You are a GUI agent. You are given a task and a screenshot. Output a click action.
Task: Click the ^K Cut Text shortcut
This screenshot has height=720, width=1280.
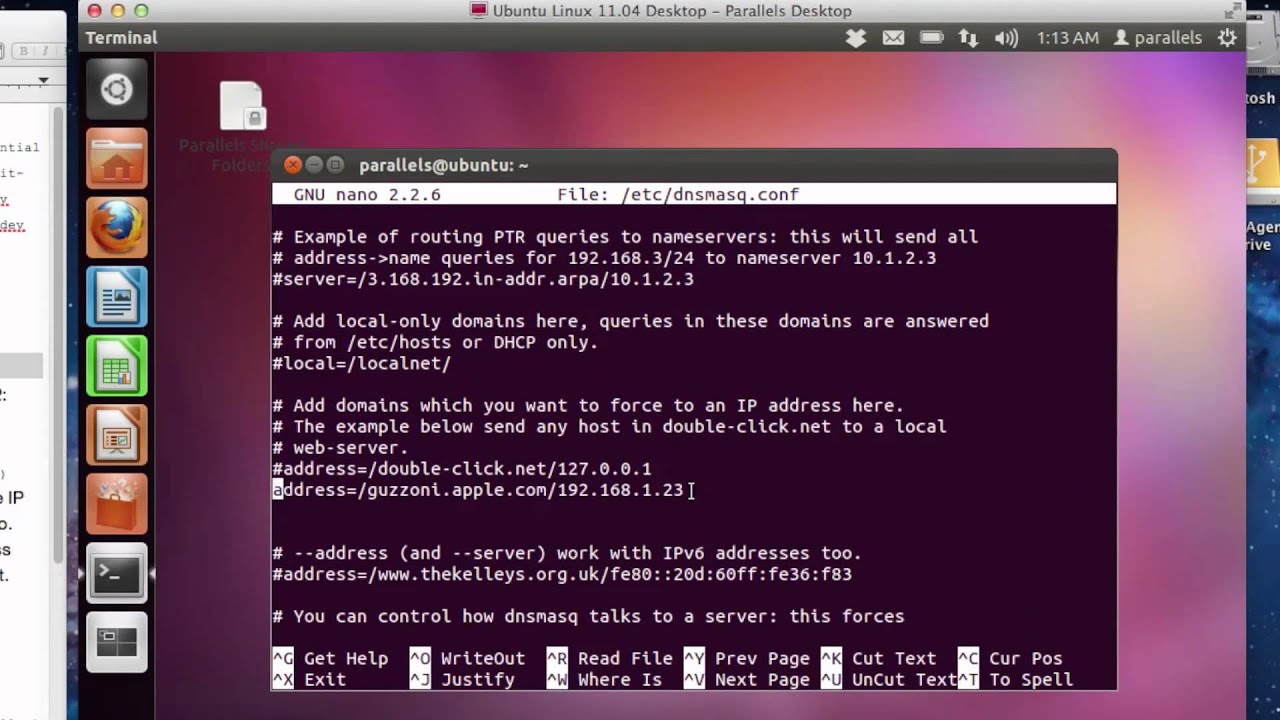(878, 658)
